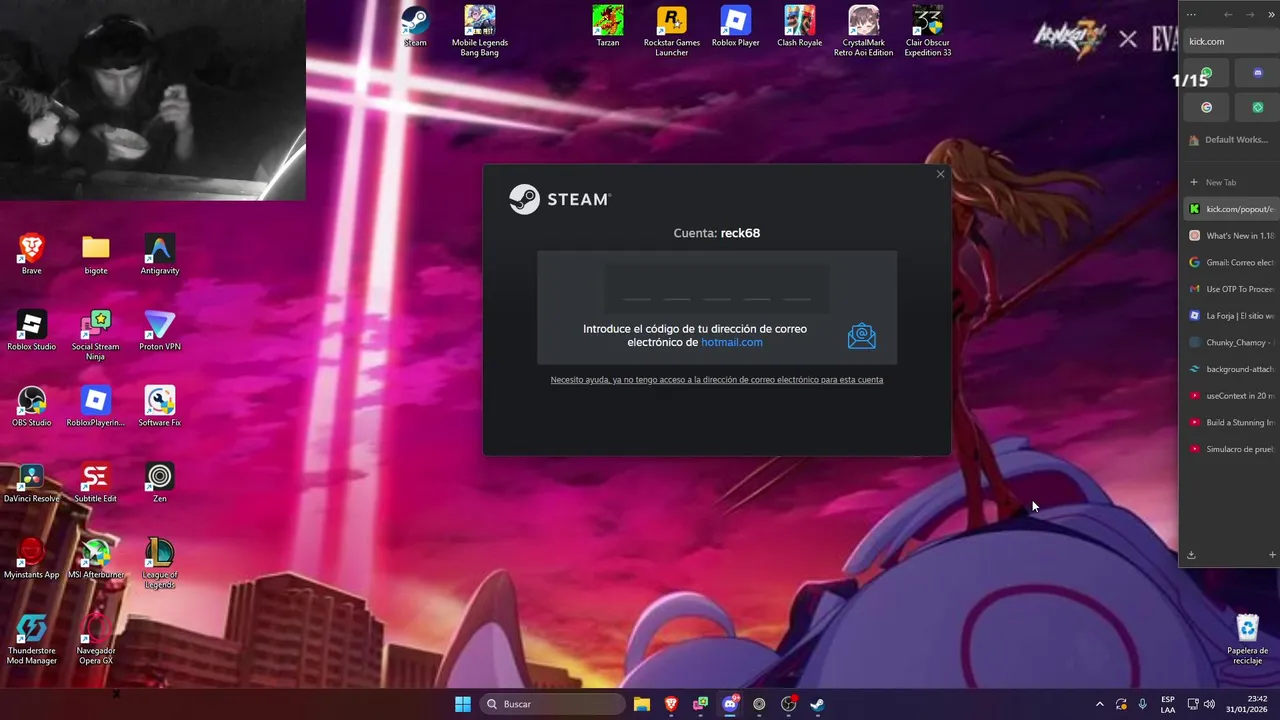The width and height of the screenshot is (1280, 720).
Task: Open the bigote folder
Action: tap(96, 254)
